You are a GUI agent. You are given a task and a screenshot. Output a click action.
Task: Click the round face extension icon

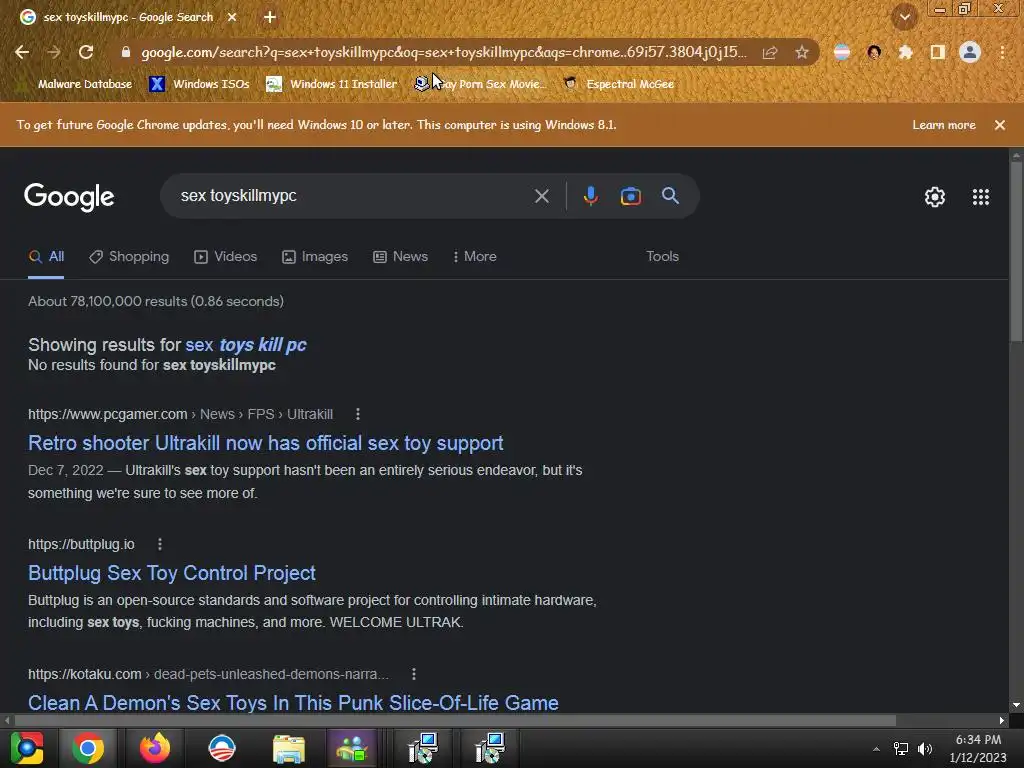(874, 52)
